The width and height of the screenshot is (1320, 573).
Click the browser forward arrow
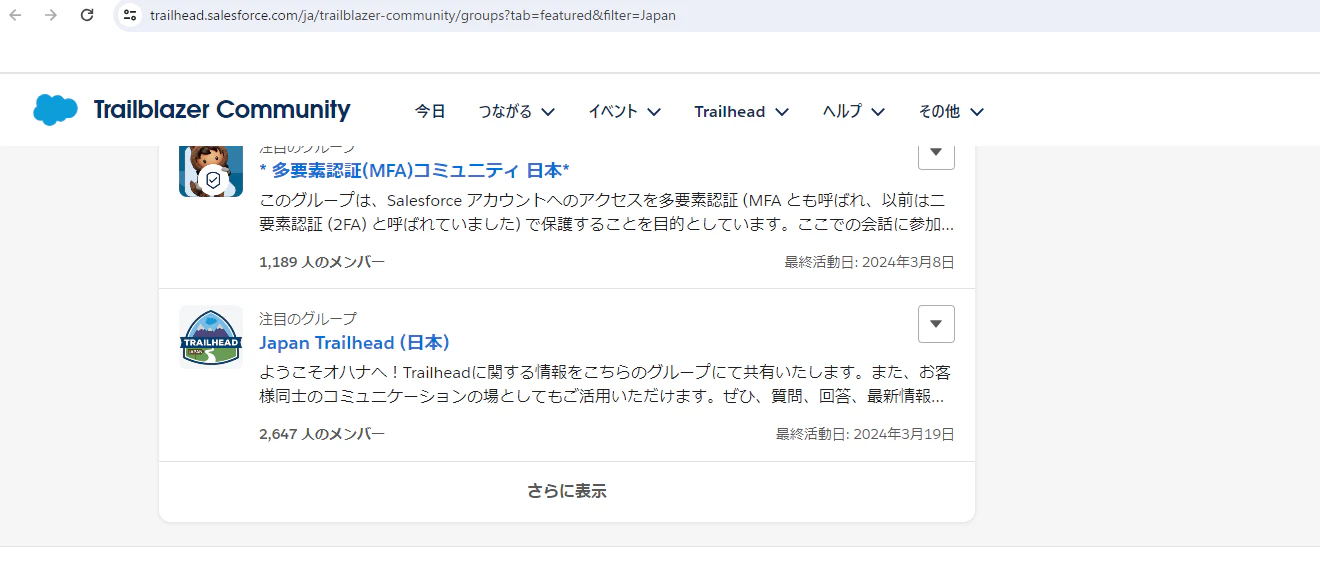pyautogui.click(x=51, y=15)
